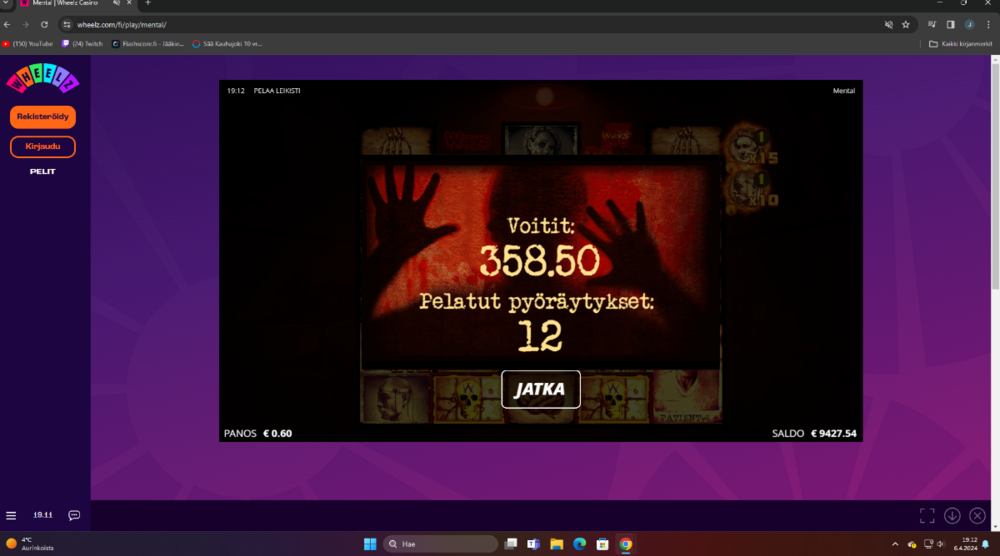Click the Rekisteröidy register button
Screen dimensions: 1000x556
tap(43, 117)
